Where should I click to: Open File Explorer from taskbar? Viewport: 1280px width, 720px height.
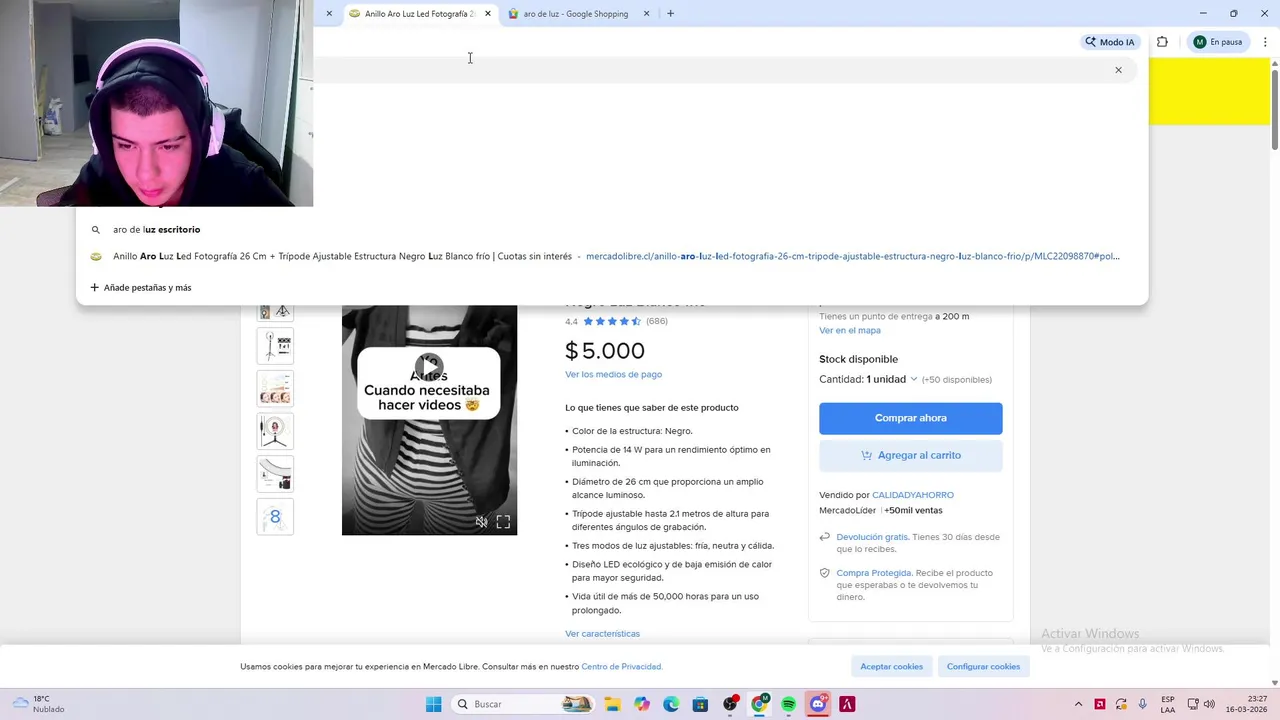612,704
